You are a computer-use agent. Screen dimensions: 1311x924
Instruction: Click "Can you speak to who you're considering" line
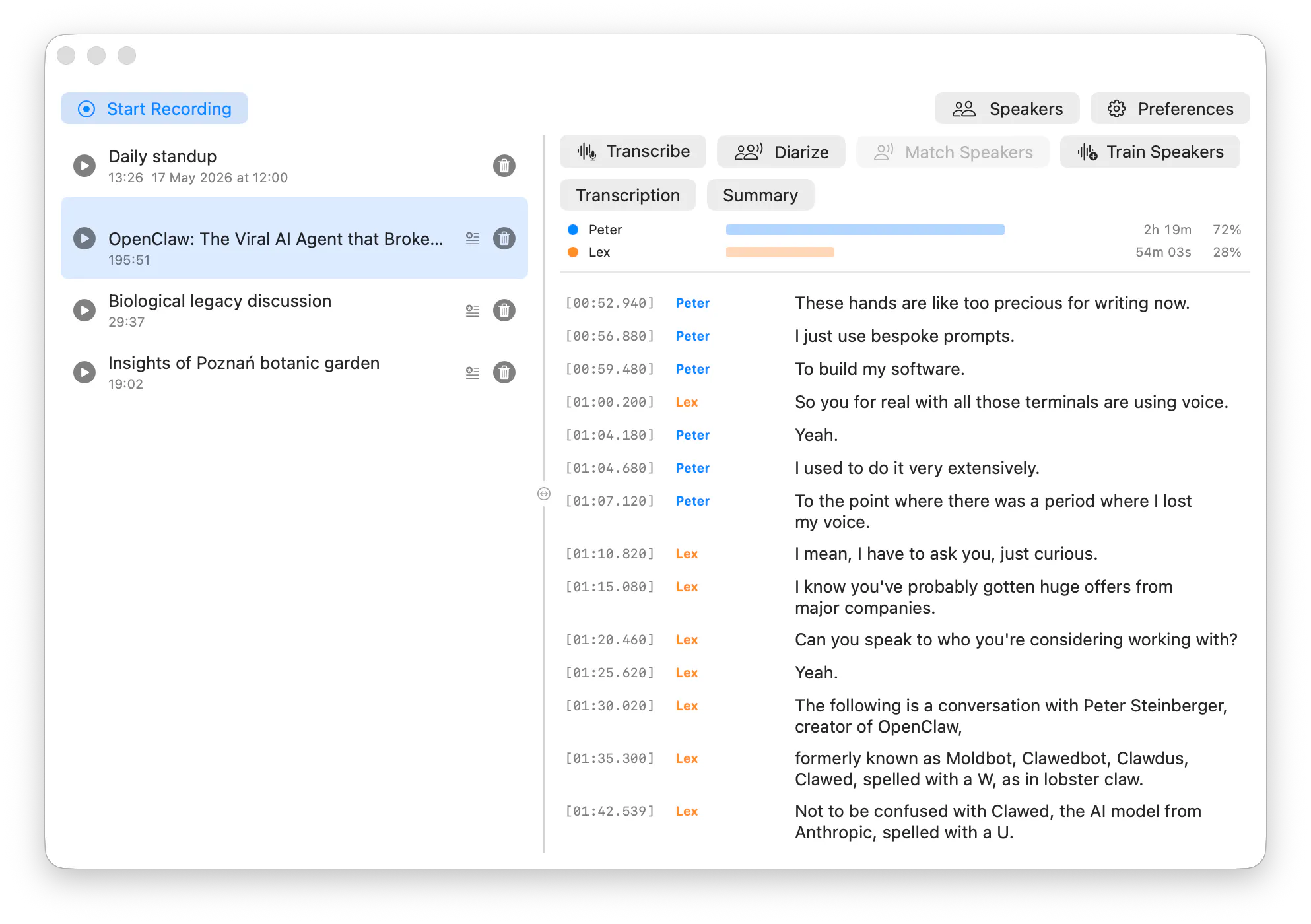1016,640
